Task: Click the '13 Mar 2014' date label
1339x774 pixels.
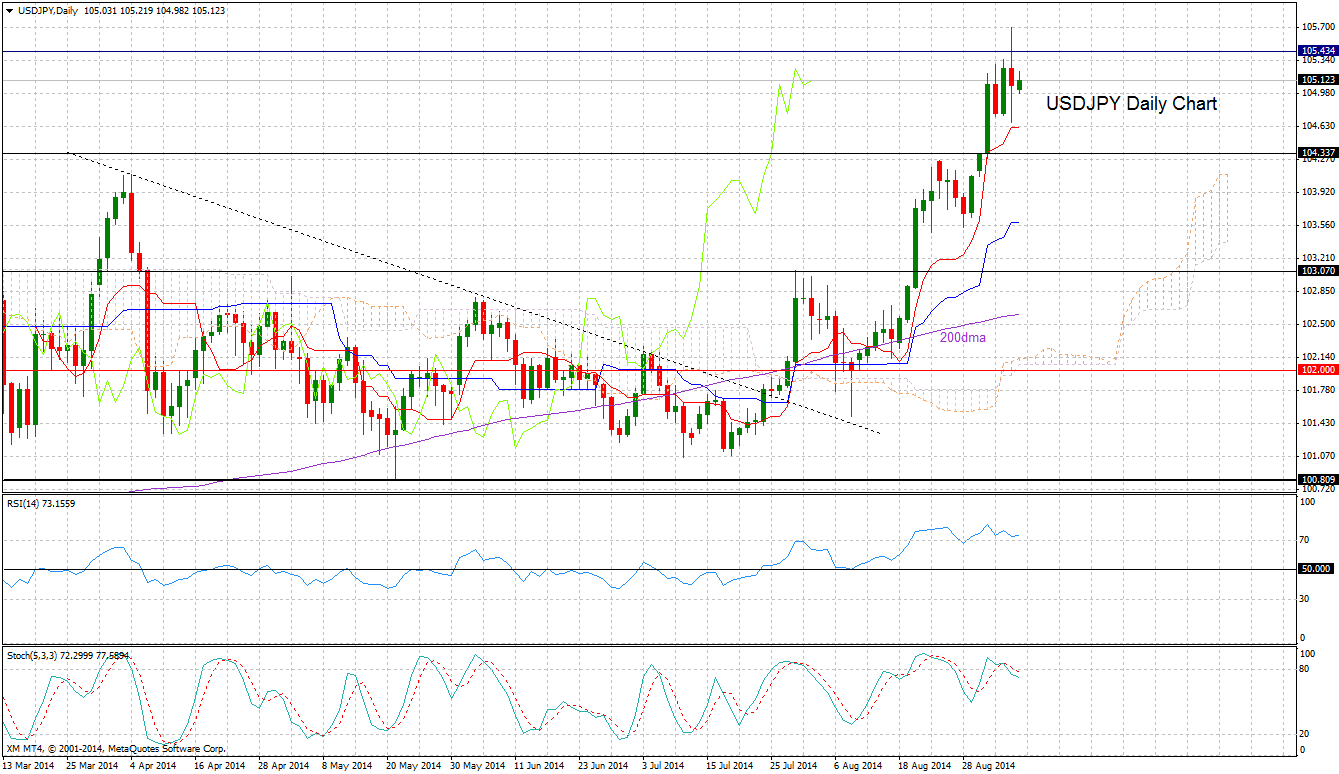Action: [x=28, y=766]
